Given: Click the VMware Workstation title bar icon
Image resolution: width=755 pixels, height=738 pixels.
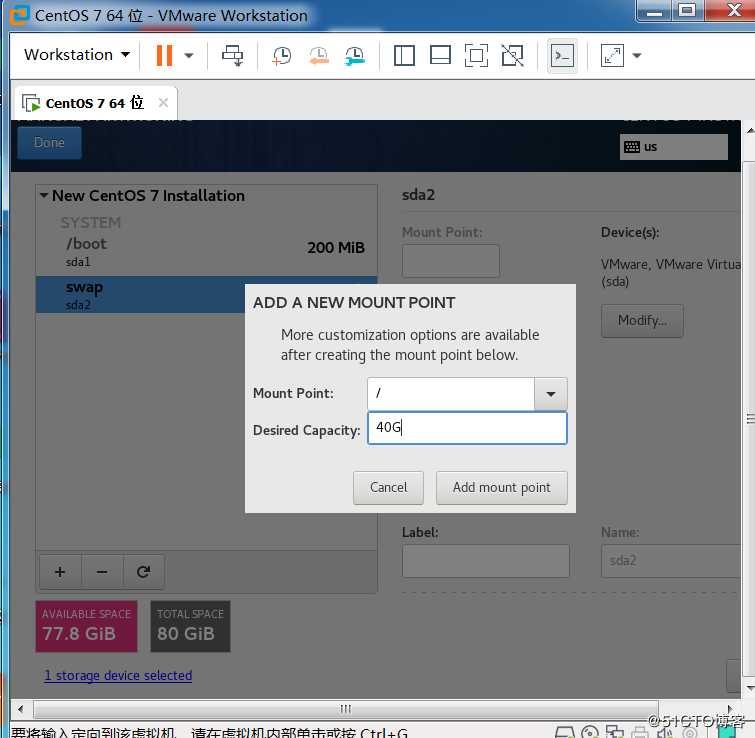Looking at the screenshot, I should point(19,15).
